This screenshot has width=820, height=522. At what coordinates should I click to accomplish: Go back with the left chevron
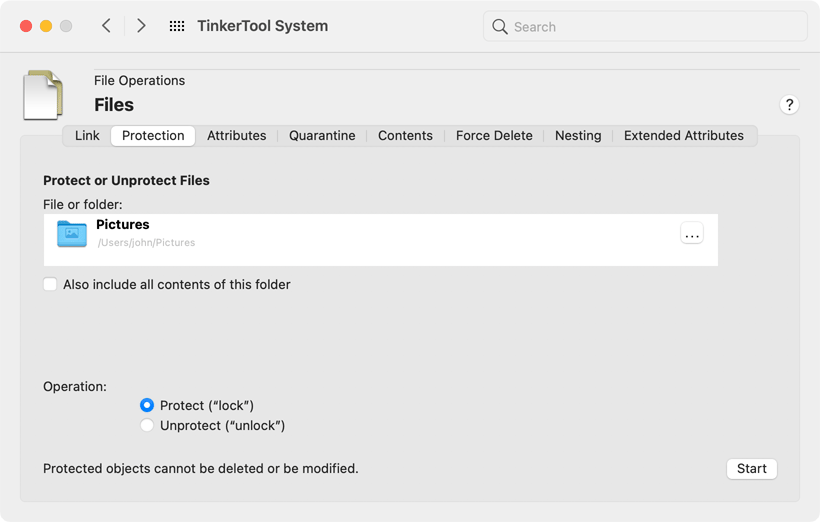click(106, 26)
